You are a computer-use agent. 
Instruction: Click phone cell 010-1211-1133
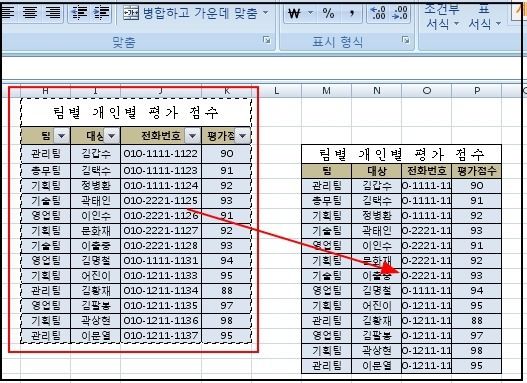click(x=161, y=275)
